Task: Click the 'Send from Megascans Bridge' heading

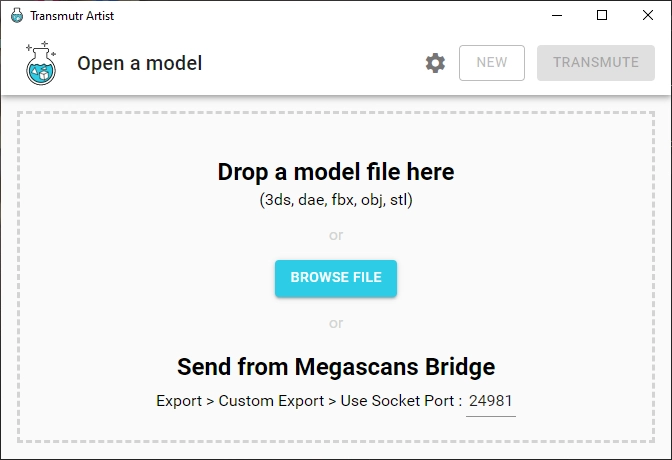Action: click(x=336, y=367)
